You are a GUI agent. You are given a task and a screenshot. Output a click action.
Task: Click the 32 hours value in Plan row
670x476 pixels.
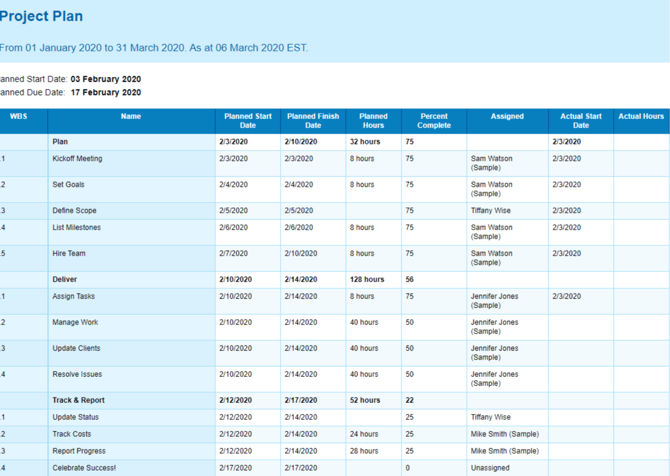coord(365,141)
